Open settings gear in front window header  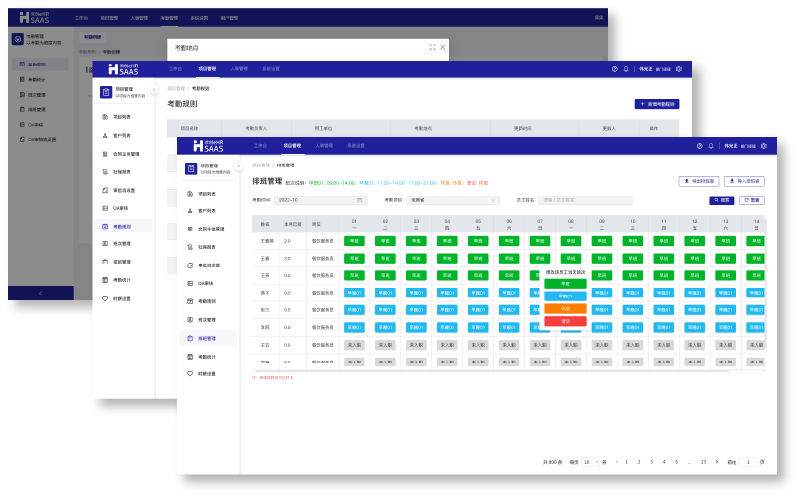pos(765,146)
